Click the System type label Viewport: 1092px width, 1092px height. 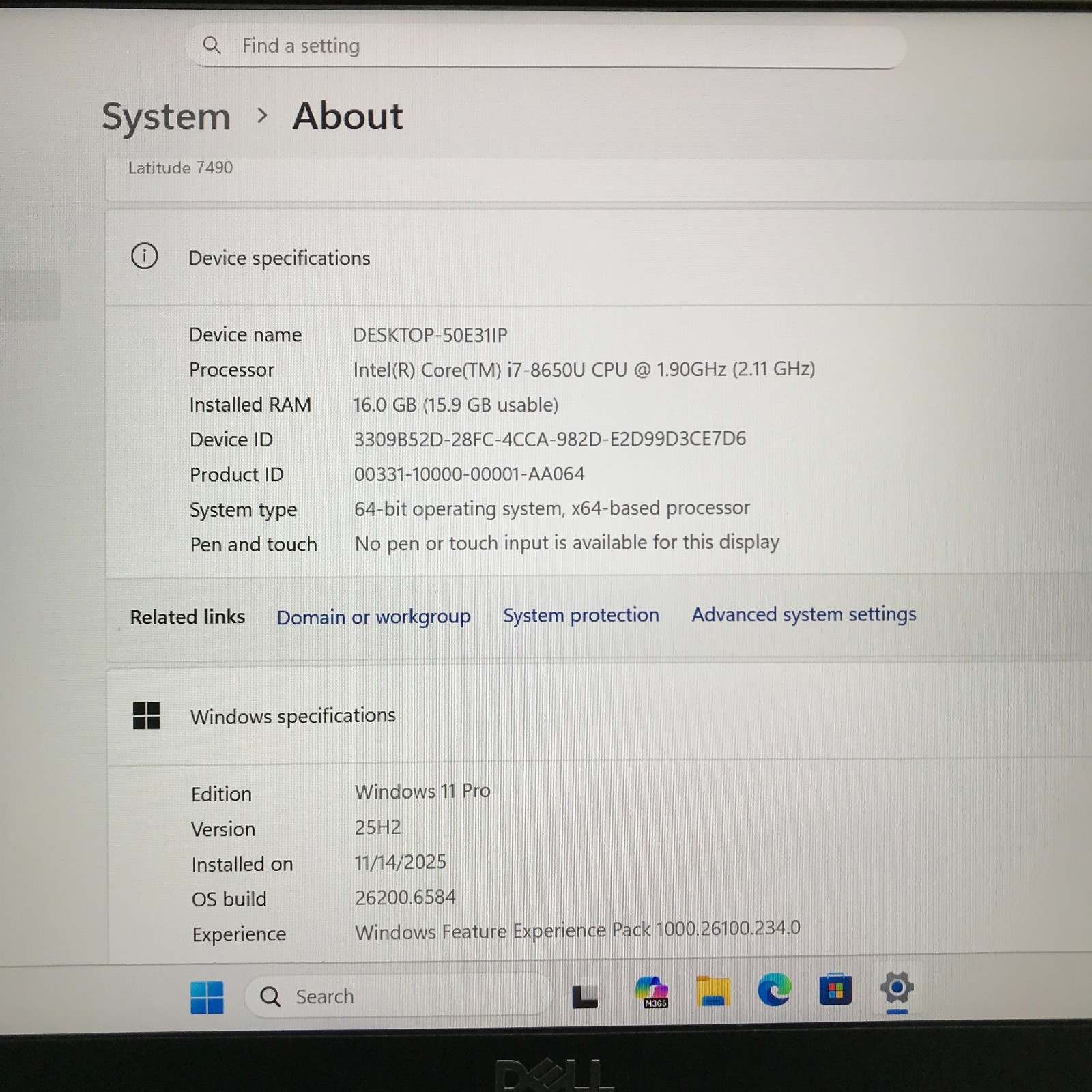[x=244, y=510]
